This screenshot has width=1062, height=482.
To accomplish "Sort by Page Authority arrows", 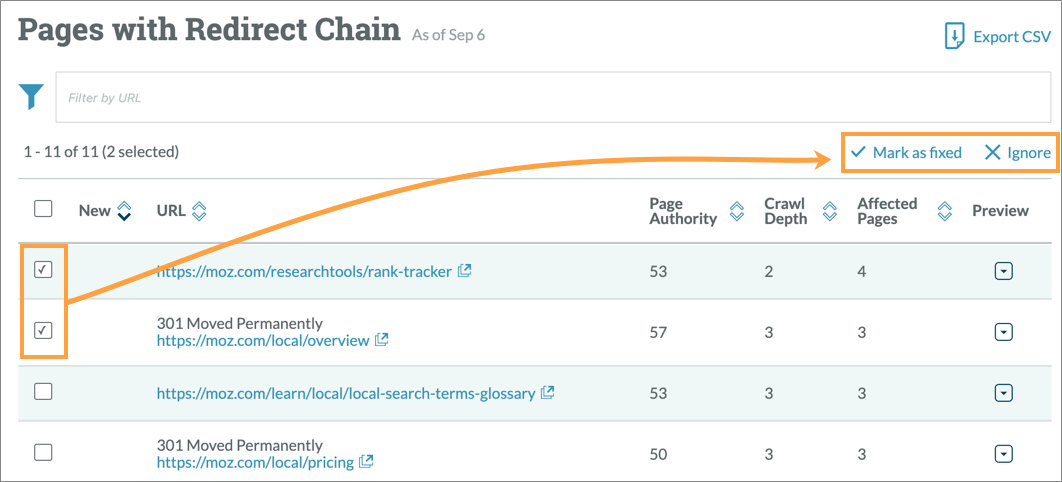I will (737, 211).
